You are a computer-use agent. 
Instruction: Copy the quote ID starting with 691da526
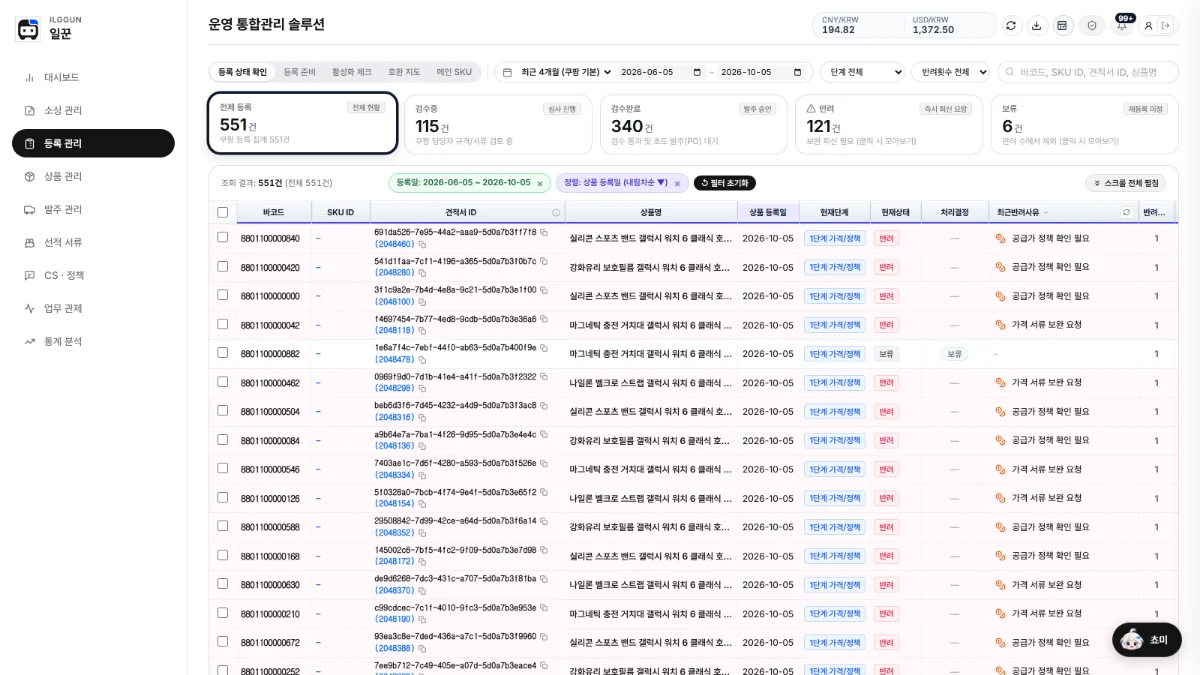pos(544,232)
